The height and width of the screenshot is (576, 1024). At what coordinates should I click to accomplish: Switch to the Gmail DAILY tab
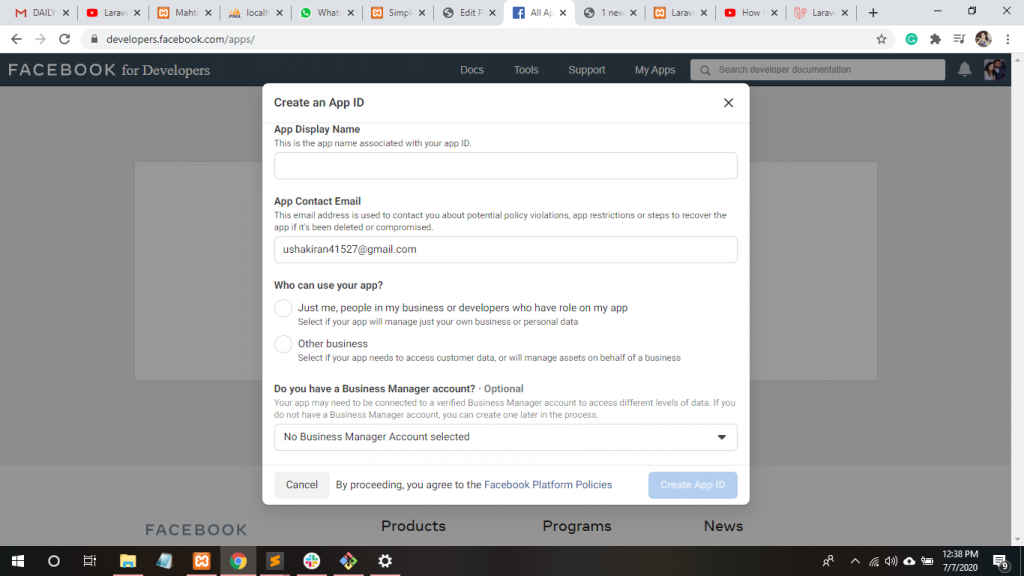42,13
